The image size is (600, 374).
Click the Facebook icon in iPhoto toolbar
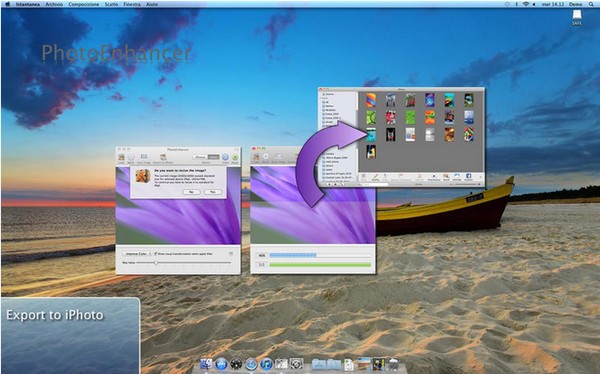point(468,177)
